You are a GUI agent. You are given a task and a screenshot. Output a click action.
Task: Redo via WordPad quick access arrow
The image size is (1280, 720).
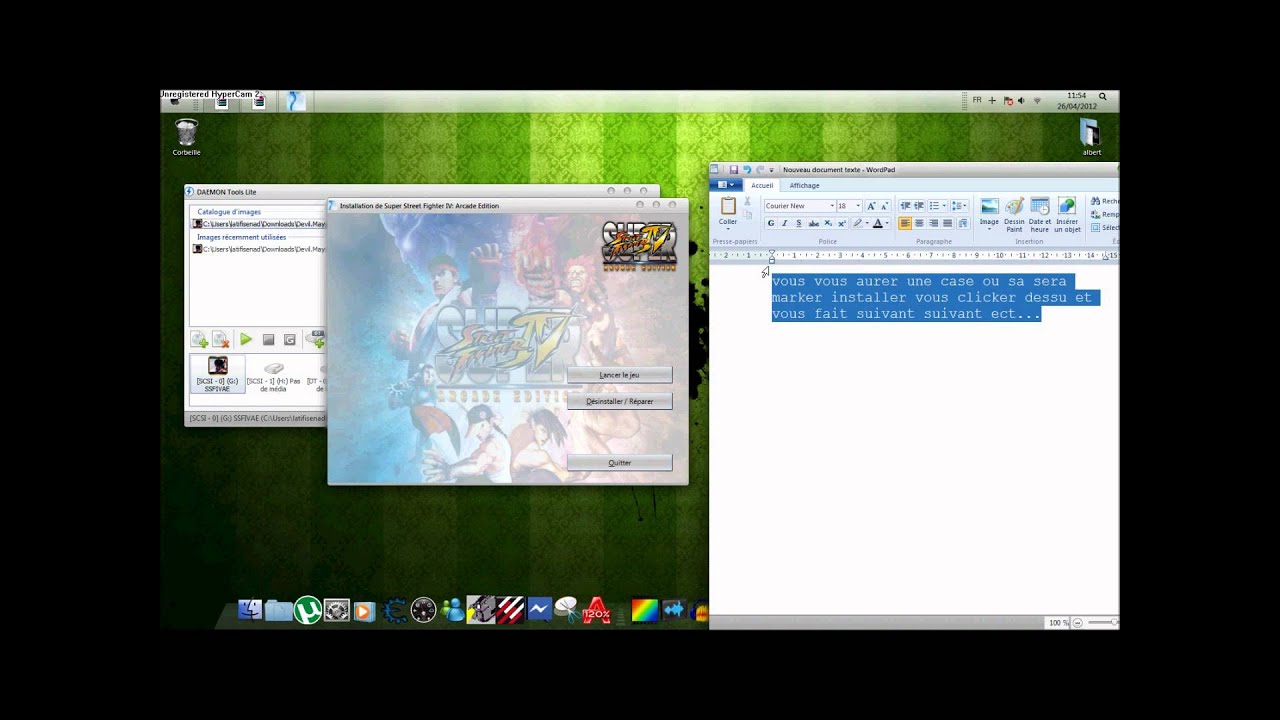pos(760,170)
